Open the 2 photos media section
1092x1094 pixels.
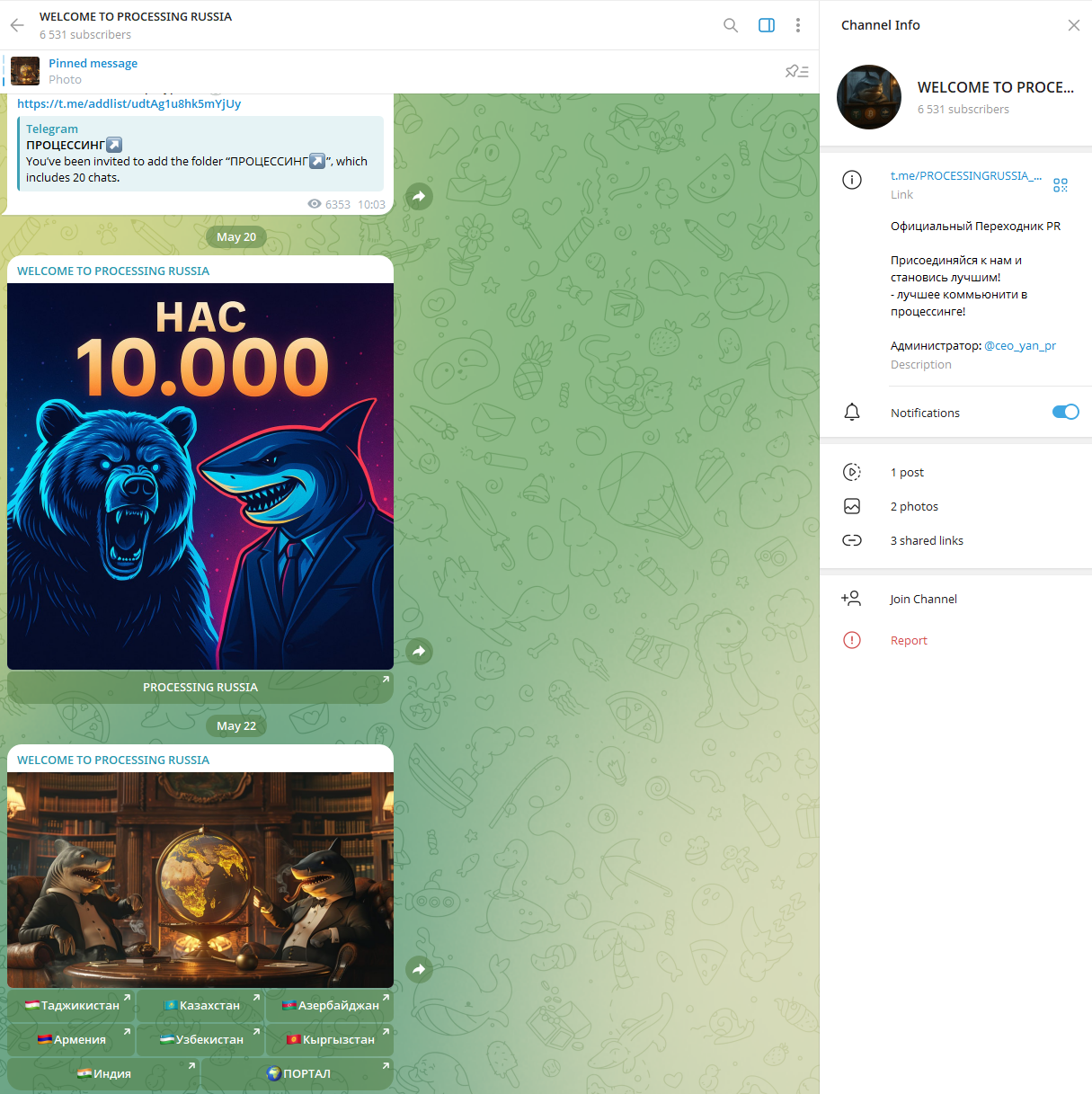click(x=914, y=507)
